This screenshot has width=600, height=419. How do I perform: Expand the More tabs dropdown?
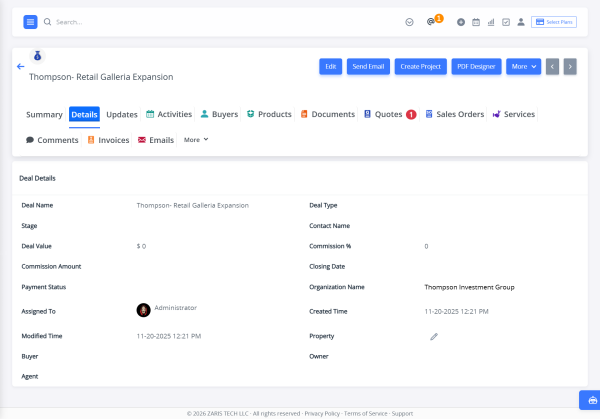(x=196, y=140)
